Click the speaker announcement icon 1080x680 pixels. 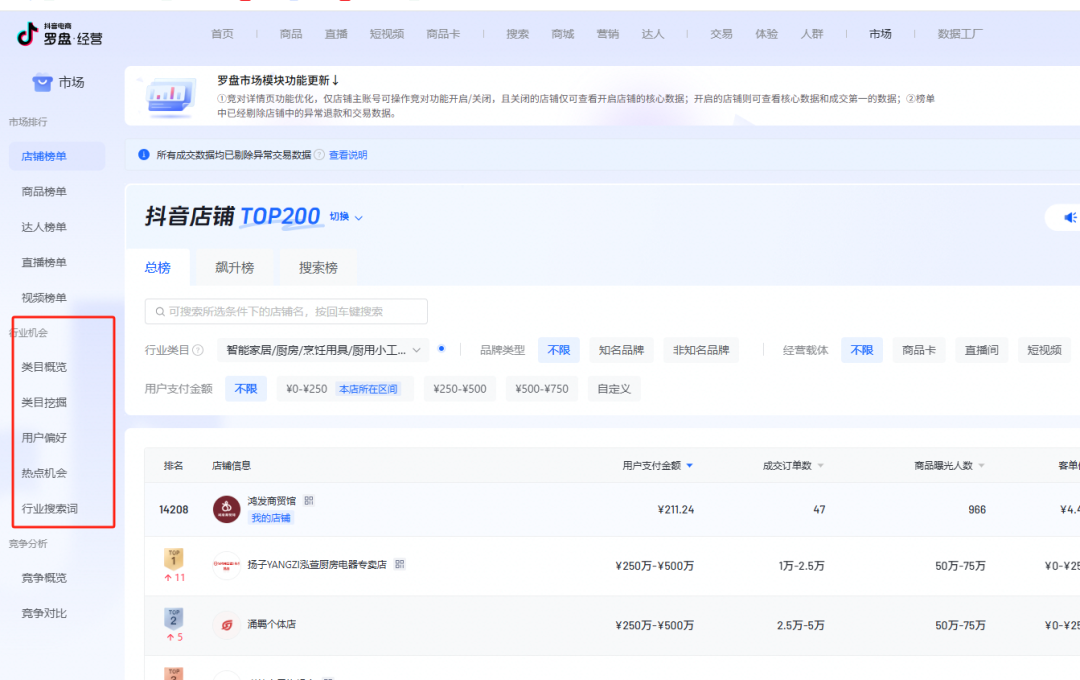(x=1070, y=218)
